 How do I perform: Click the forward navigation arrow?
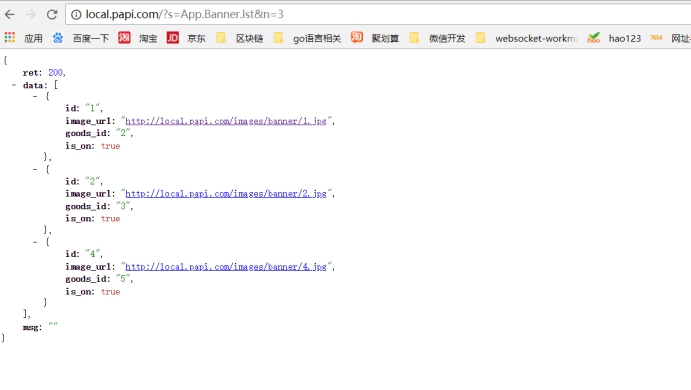pos(30,15)
